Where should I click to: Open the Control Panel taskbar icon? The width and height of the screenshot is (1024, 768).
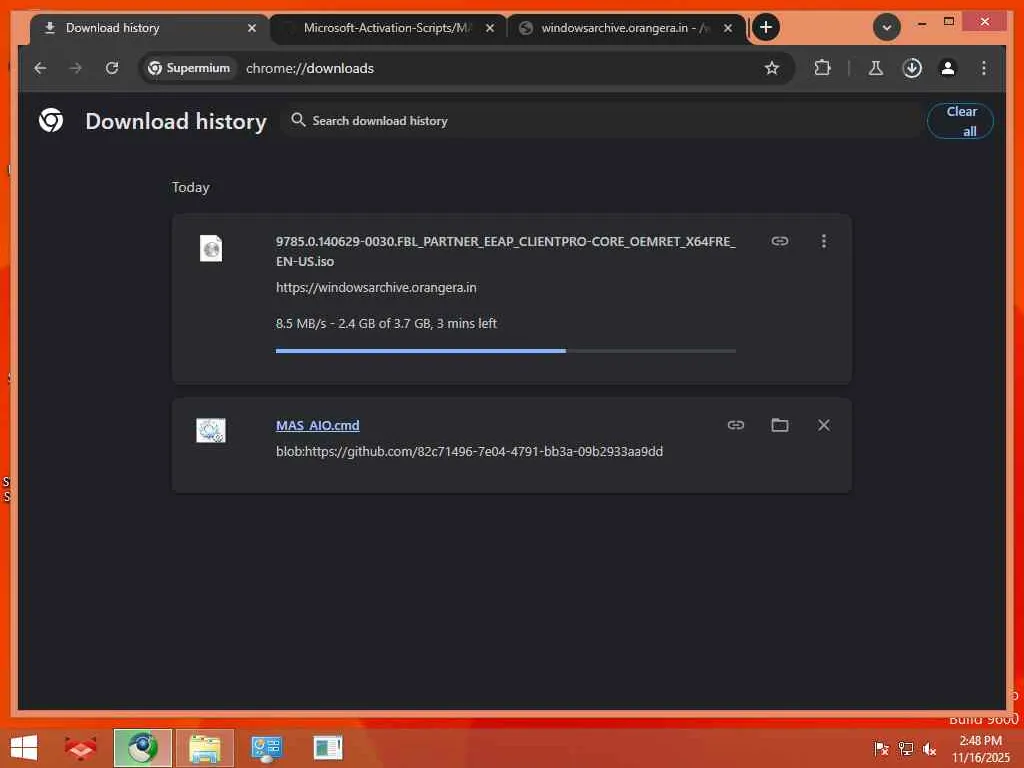pos(266,748)
